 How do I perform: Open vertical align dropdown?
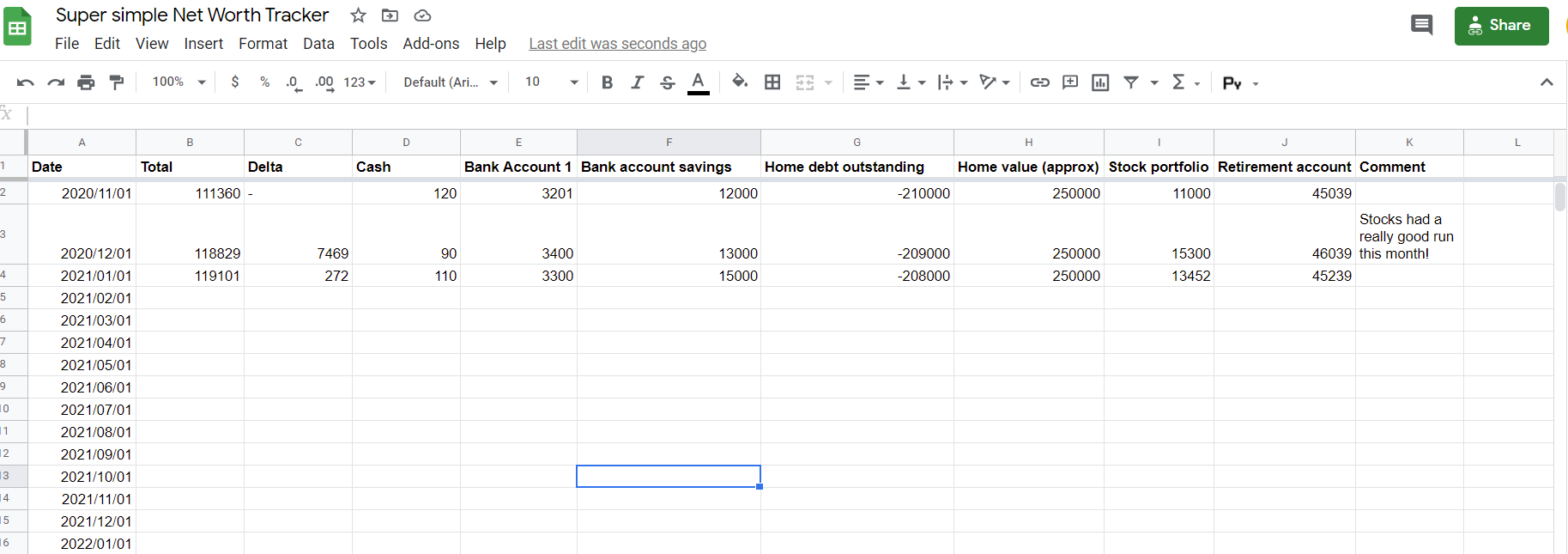coord(911,82)
